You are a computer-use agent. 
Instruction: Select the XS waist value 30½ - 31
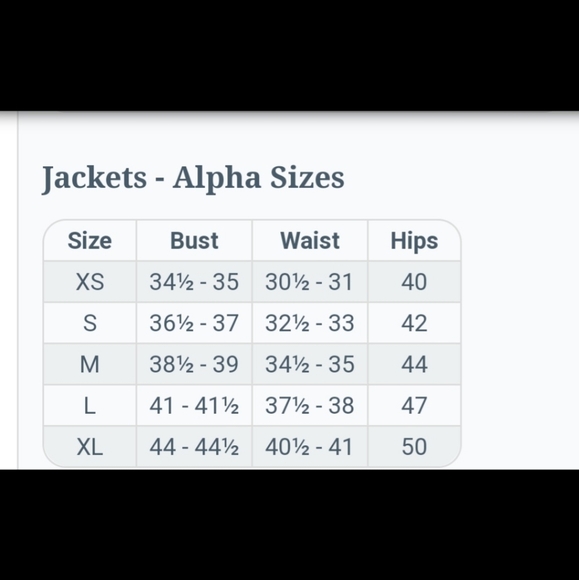pos(309,282)
